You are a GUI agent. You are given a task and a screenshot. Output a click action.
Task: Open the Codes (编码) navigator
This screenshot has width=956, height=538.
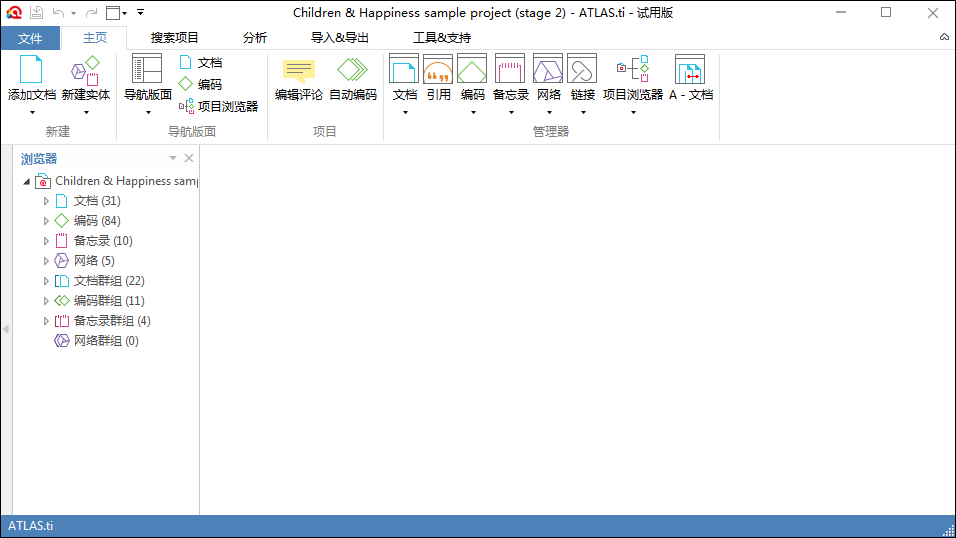201,84
